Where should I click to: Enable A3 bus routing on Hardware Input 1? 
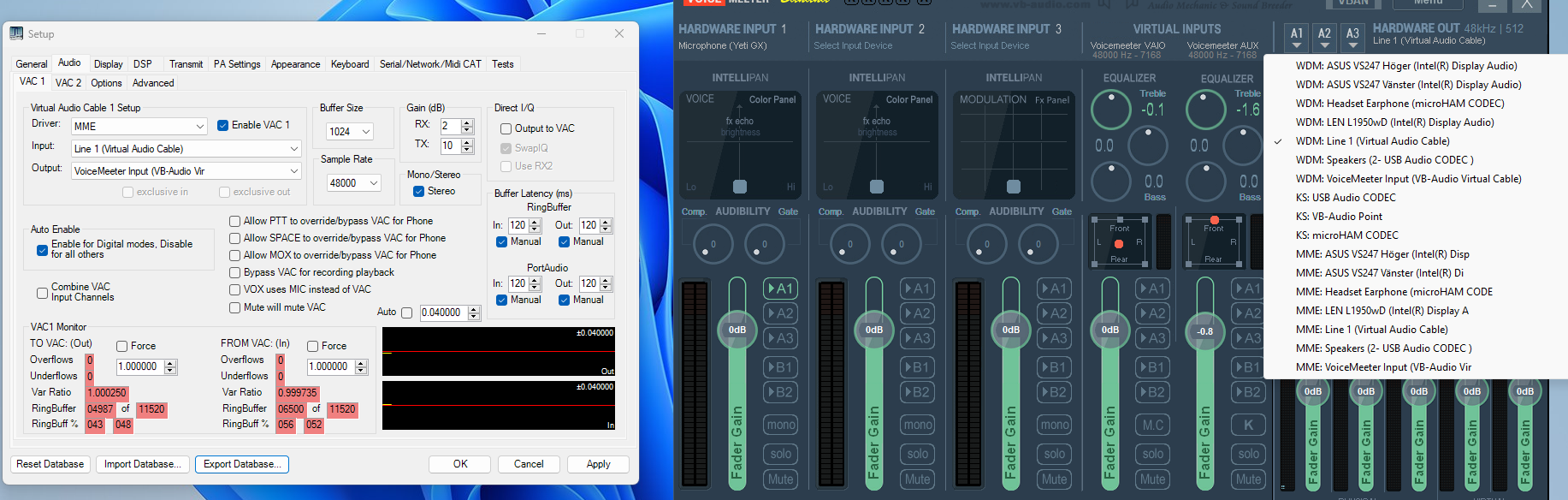click(x=780, y=338)
